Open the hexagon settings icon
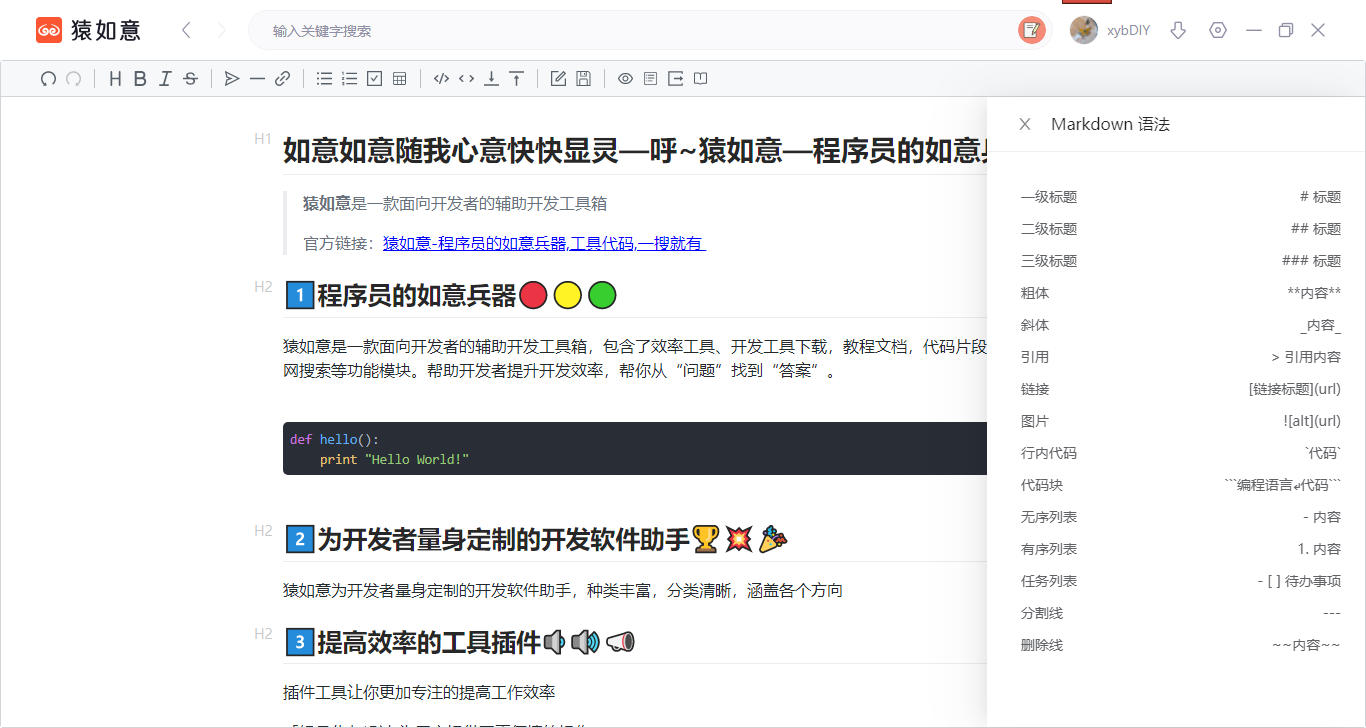Screen dimensions: 1366x728 [1217, 30]
